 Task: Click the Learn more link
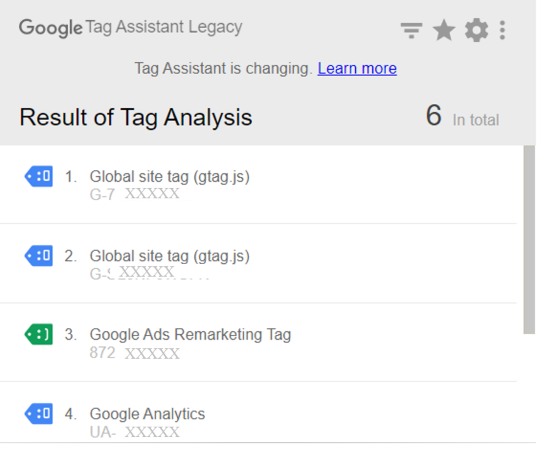coord(357,68)
